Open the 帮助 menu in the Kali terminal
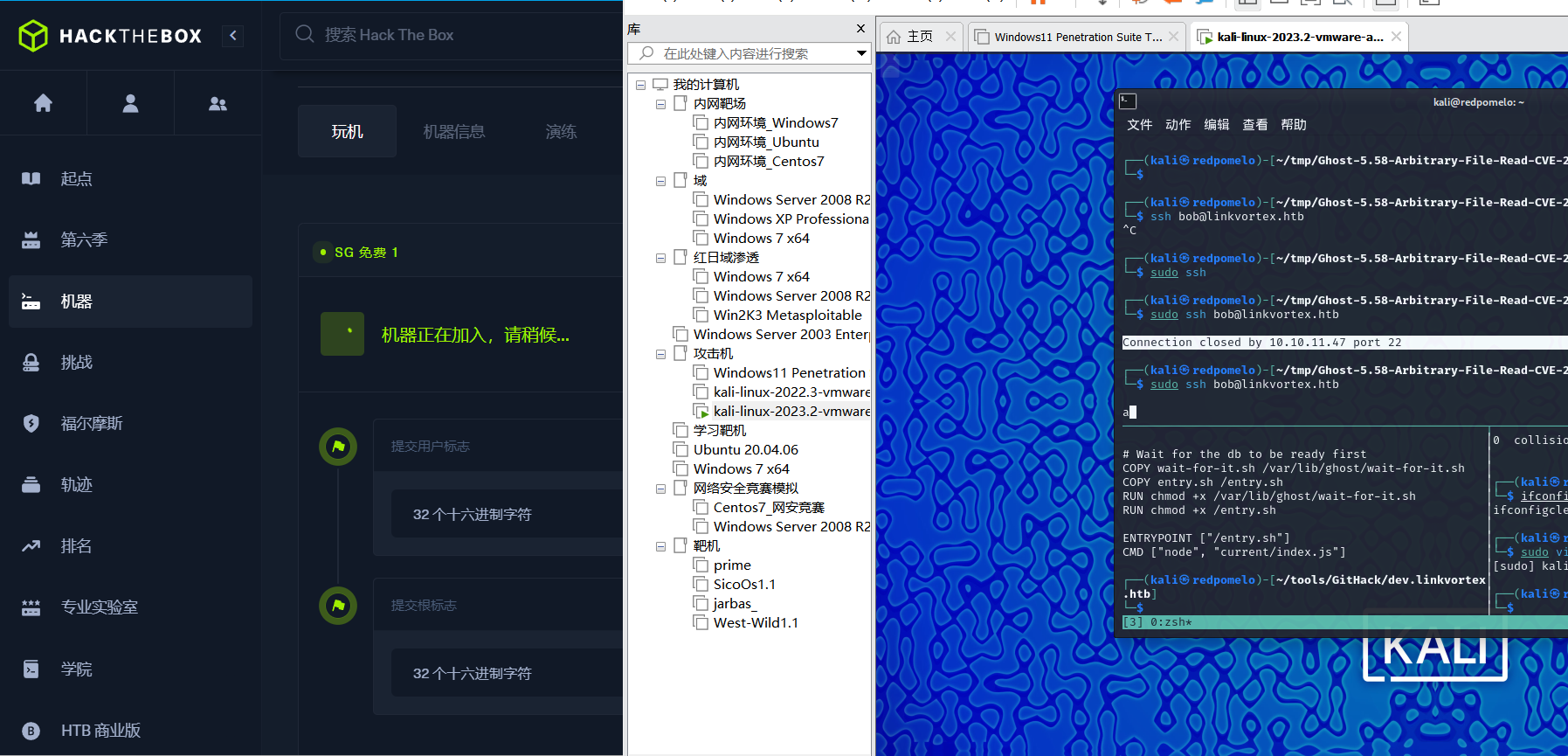 (1293, 125)
